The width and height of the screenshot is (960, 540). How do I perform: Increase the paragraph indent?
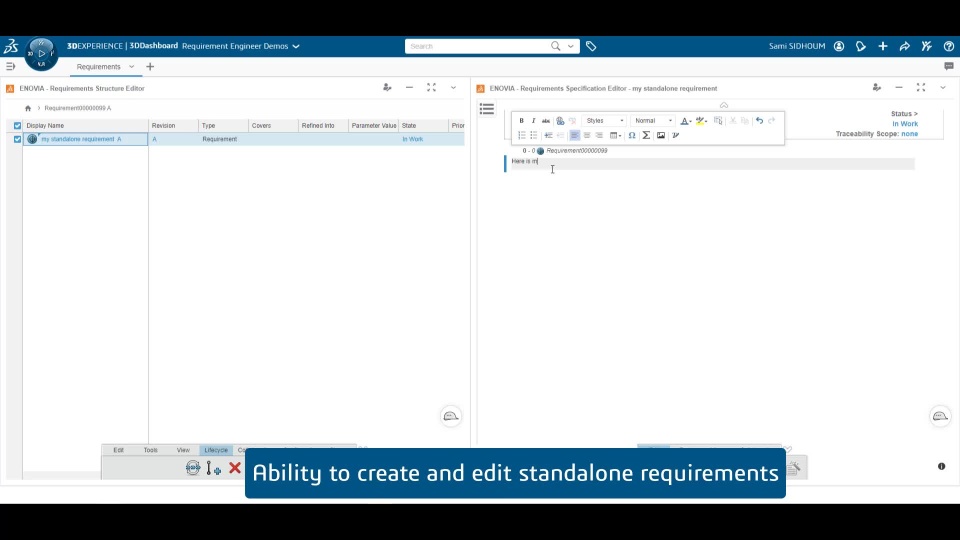tap(549, 135)
